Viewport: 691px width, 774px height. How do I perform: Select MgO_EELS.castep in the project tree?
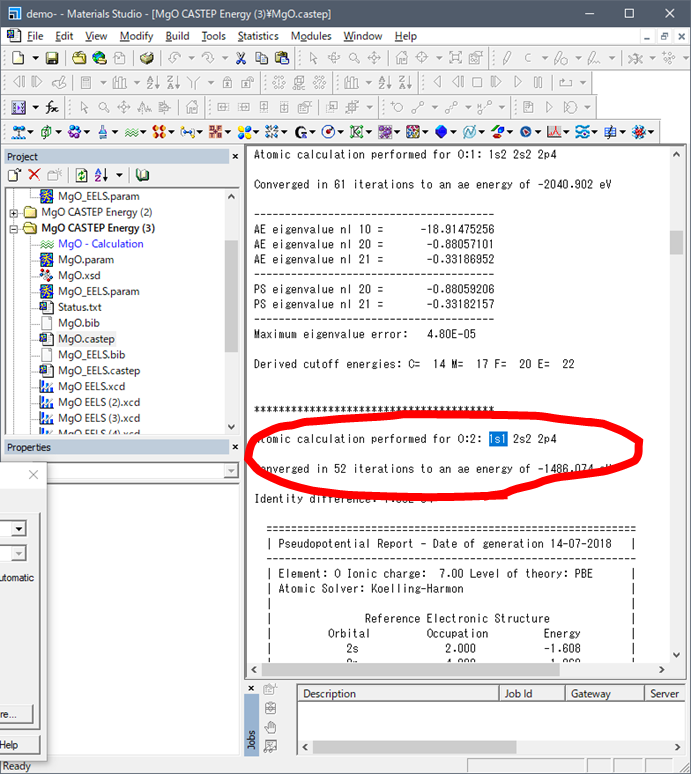(99, 370)
